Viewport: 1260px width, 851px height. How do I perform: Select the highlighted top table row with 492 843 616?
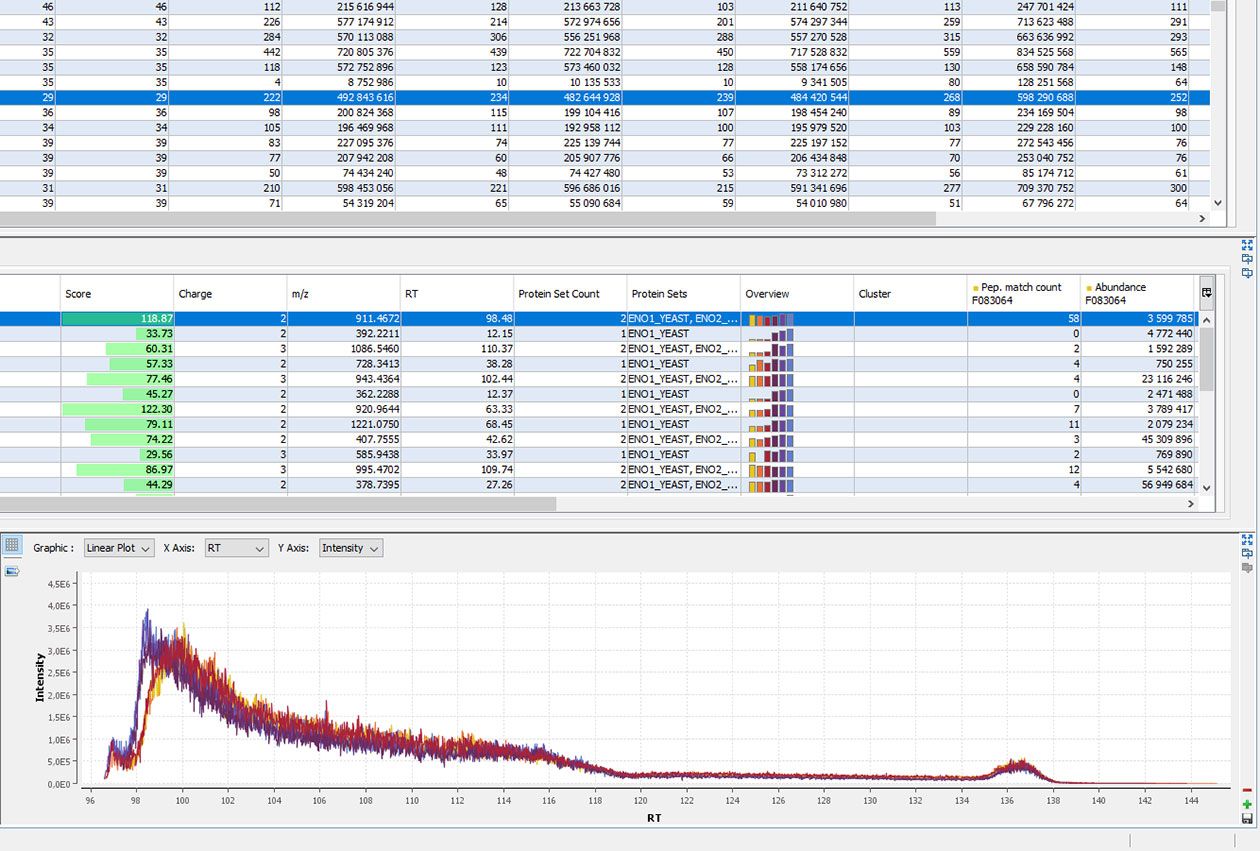pos(605,97)
